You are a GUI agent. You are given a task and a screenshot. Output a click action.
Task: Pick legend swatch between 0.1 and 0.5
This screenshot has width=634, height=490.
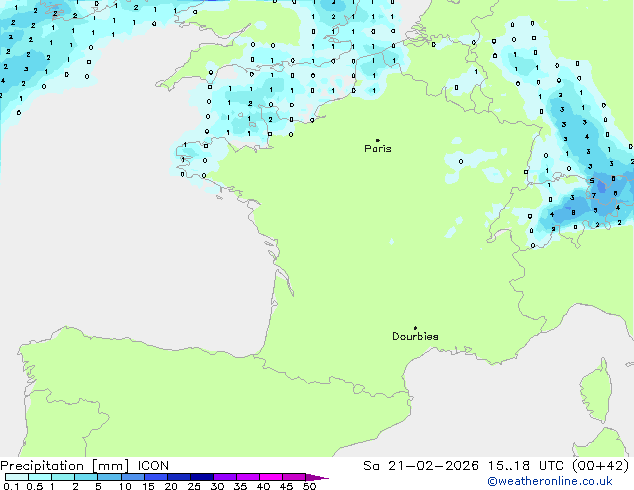pos(17,477)
